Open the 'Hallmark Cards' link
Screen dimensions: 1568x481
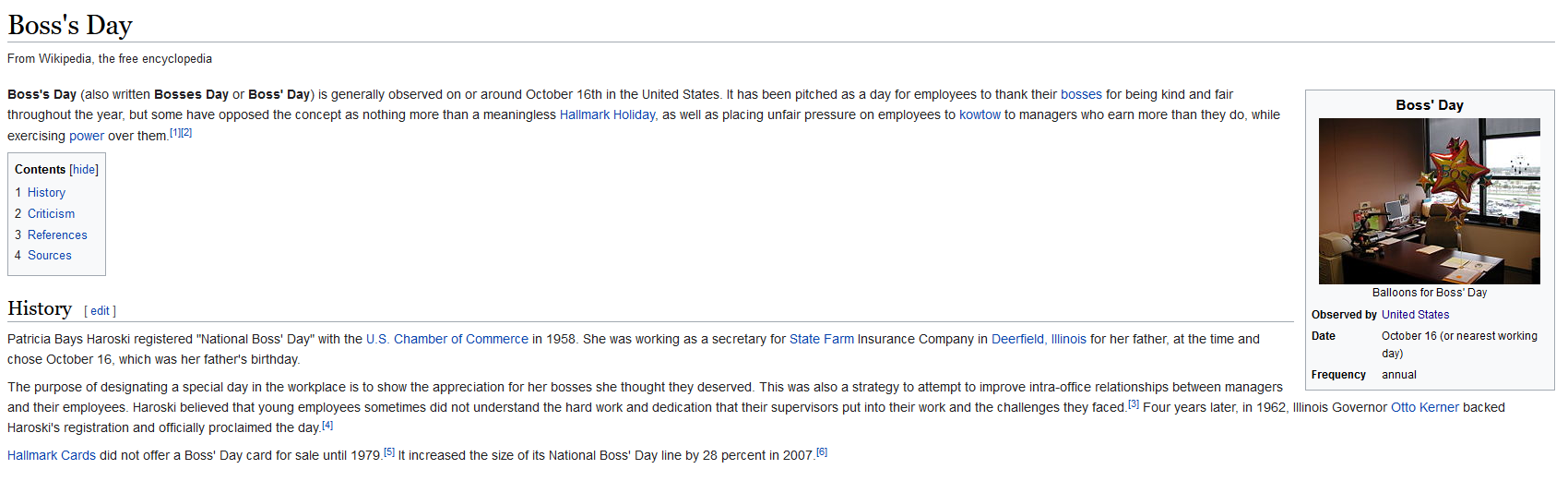coord(52,455)
